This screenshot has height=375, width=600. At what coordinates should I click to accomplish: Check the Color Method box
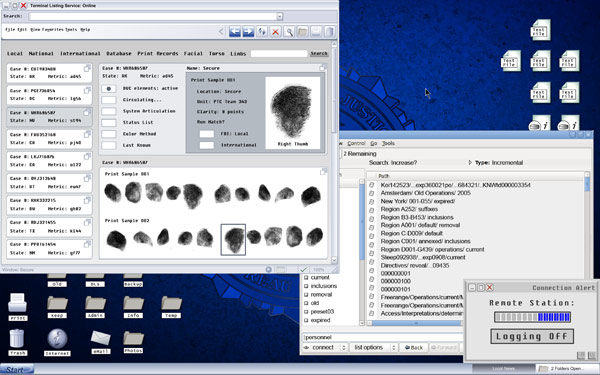point(109,134)
